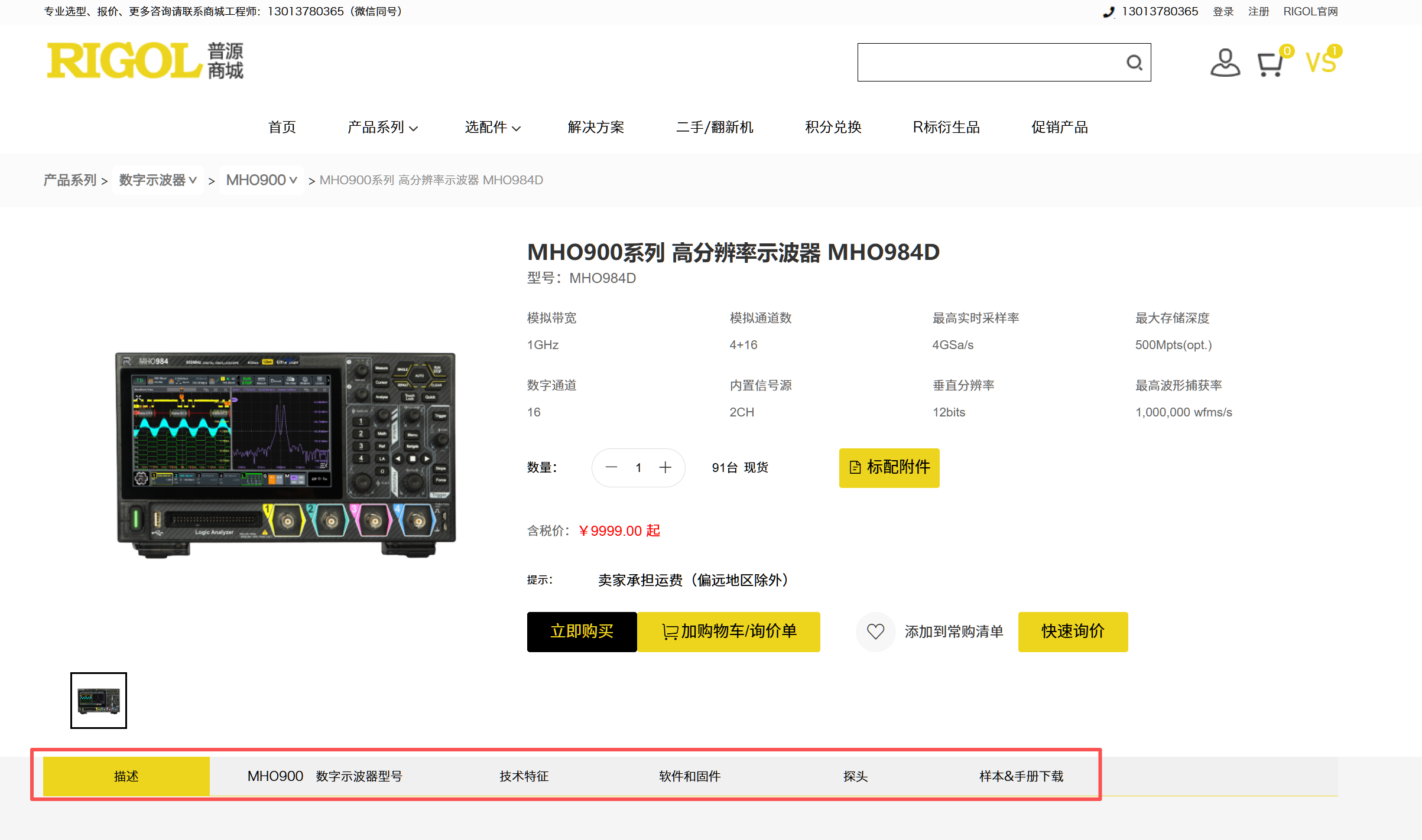Click the 2CH built-in source value

[x=742, y=412]
